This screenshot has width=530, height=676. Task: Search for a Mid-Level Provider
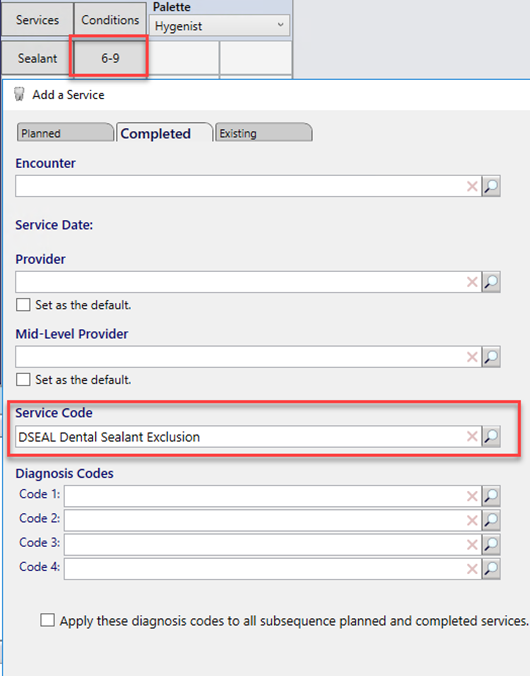(x=491, y=357)
